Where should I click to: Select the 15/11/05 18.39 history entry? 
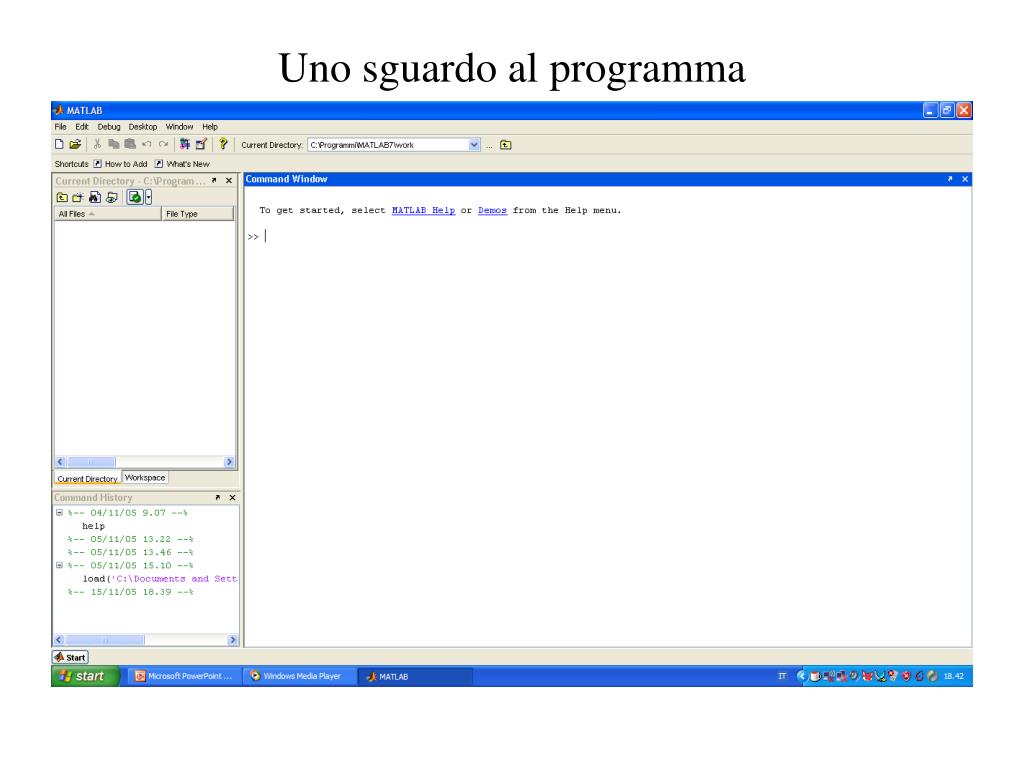click(131, 592)
